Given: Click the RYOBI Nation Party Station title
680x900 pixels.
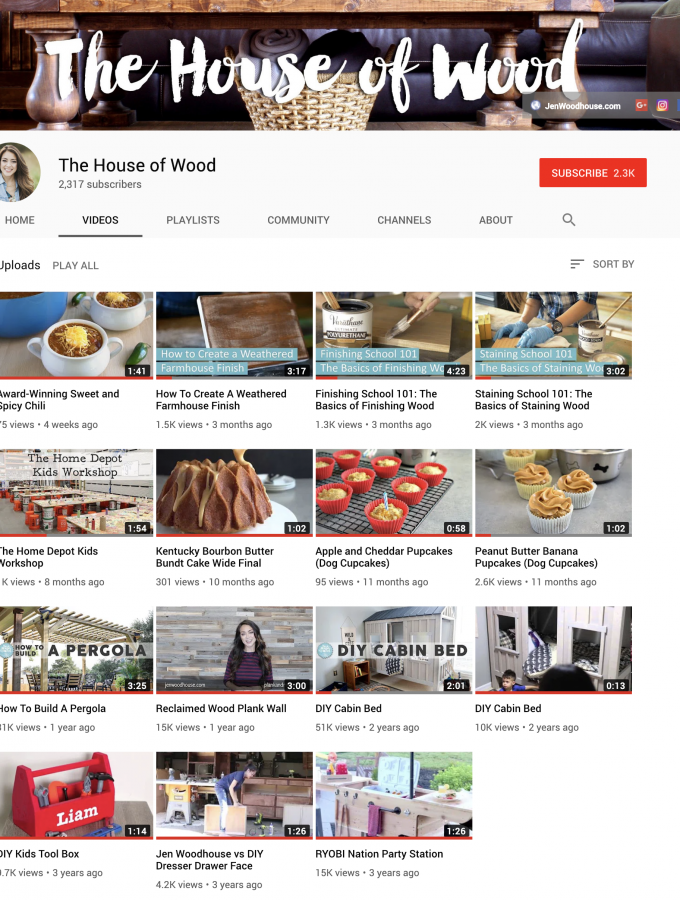Looking at the screenshot, I should click(x=379, y=854).
